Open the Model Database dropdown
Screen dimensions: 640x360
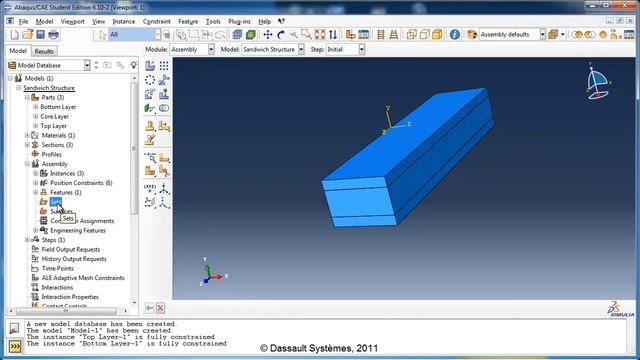click(87, 65)
